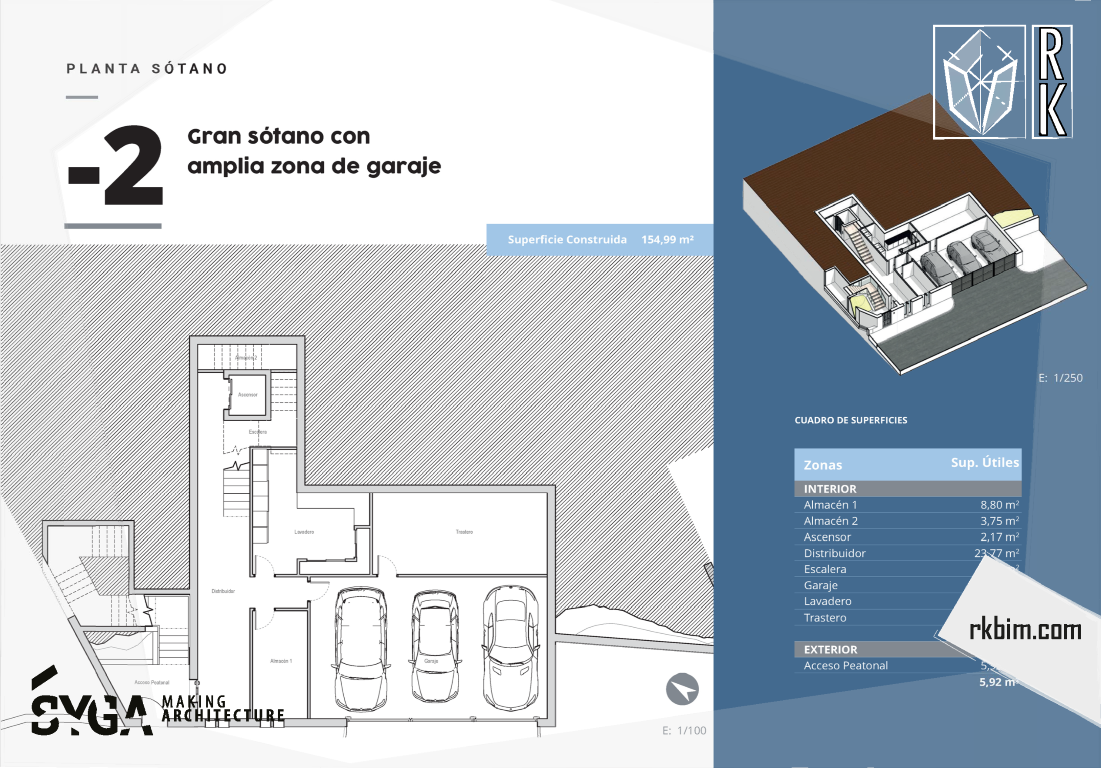Click the SYGA Making Architecture logo
The height and width of the screenshot is (768, 1101).
click(155, 704)
